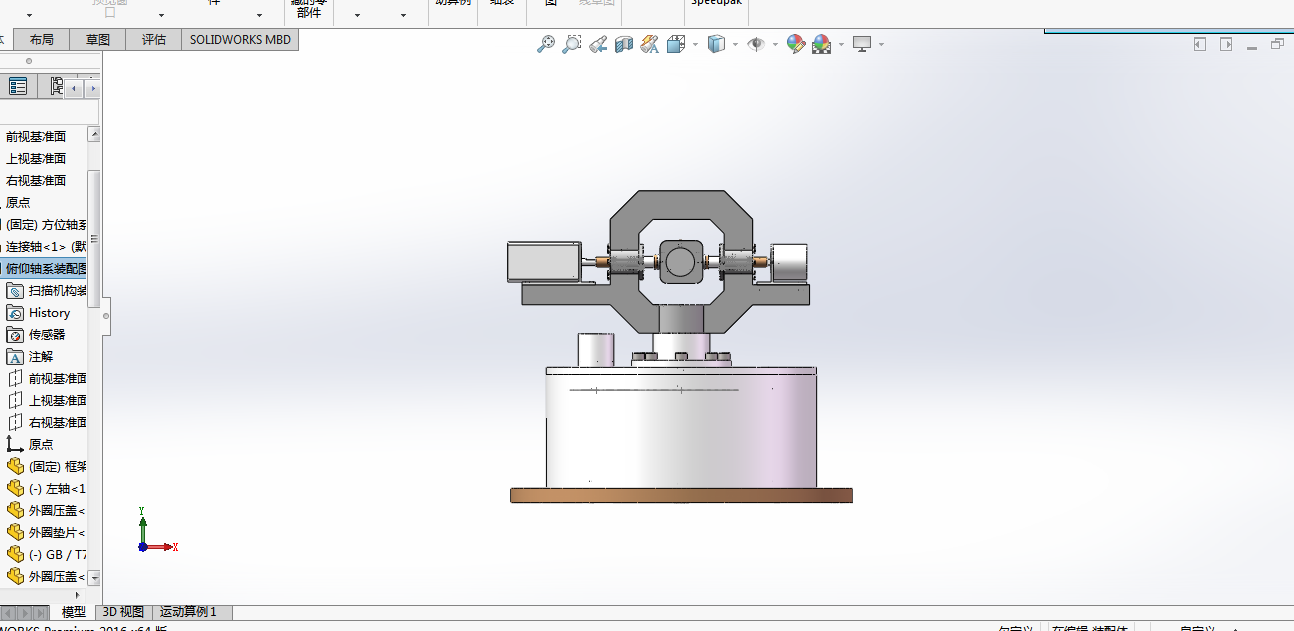This screenshot has width=1294, height=631.
Task: Open the Dynamic Annotation Views icon
Action: (x=650, y=44)
